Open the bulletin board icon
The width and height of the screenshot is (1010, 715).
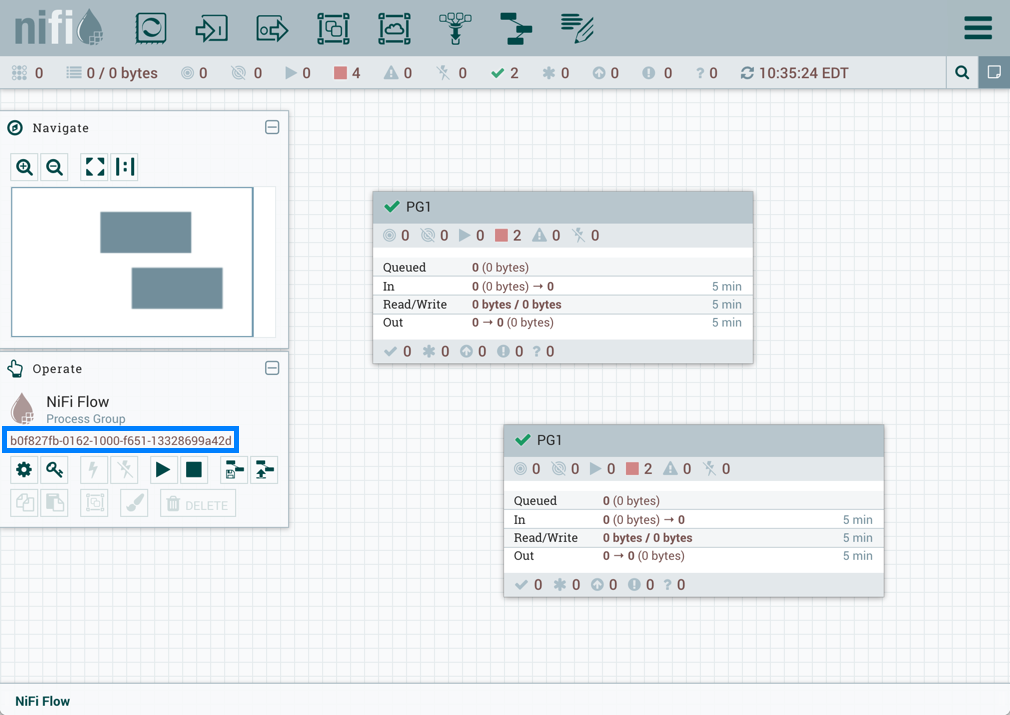click(x=994, y=73)
